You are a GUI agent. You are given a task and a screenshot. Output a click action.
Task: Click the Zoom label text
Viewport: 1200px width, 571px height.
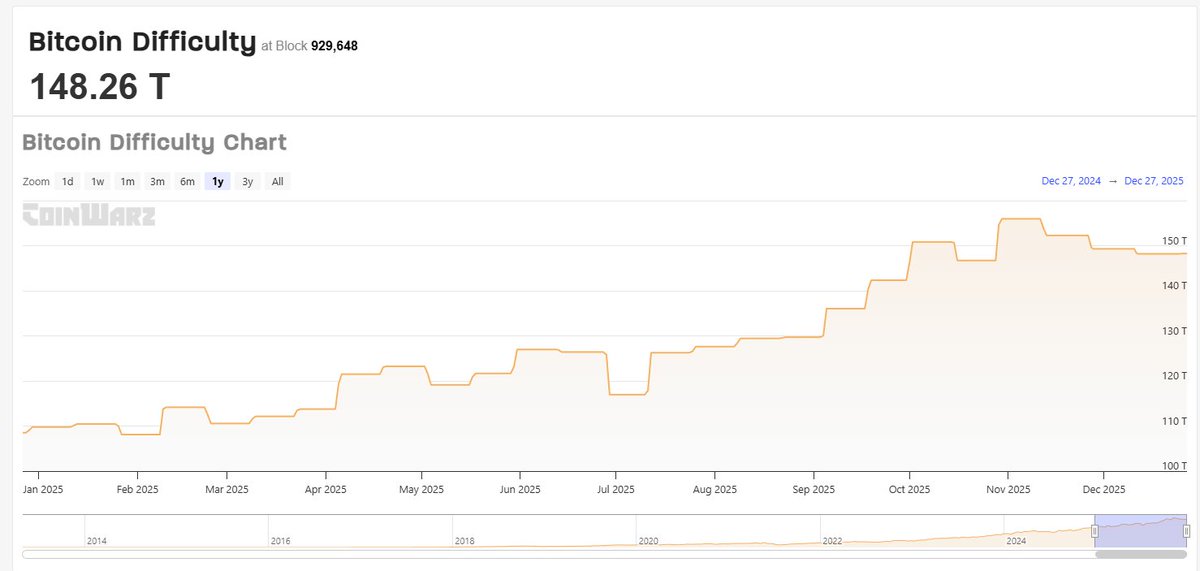(36, 182)
